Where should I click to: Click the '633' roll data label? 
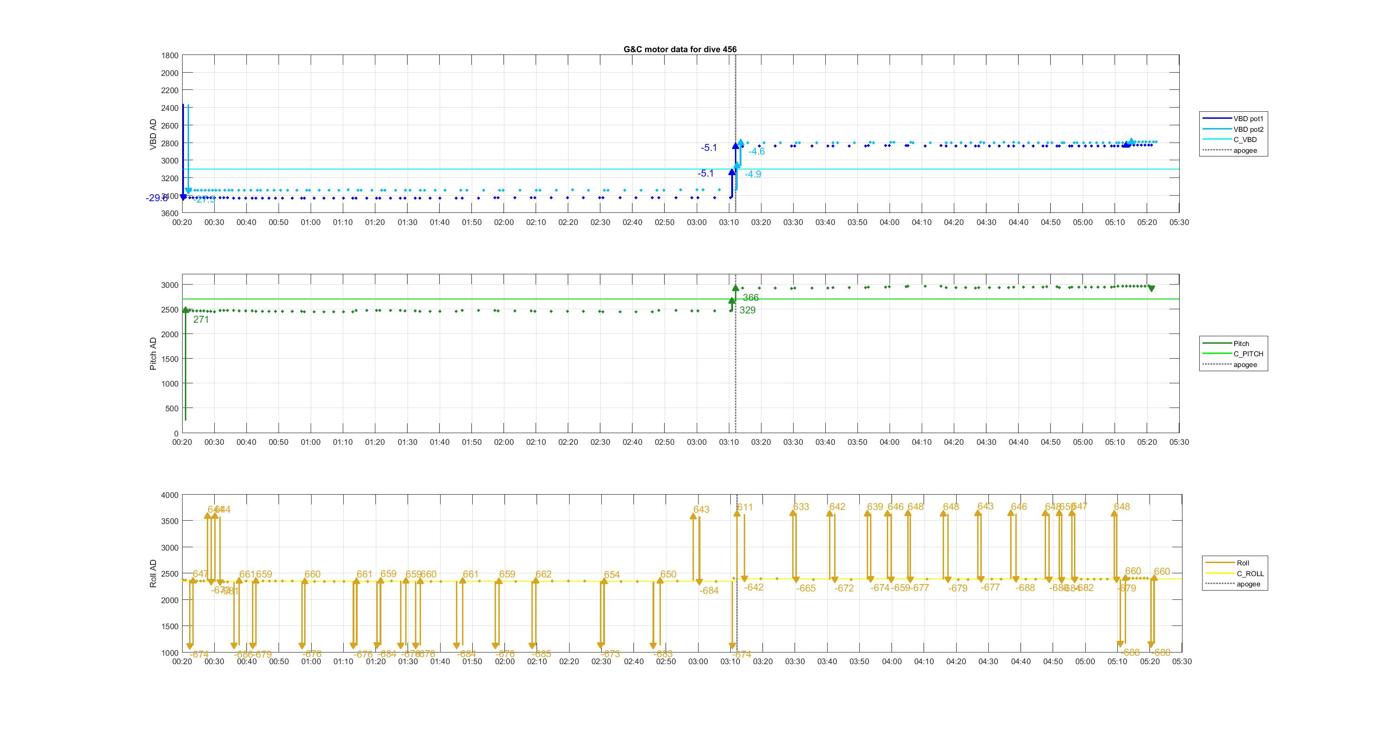tap(801, 508)
